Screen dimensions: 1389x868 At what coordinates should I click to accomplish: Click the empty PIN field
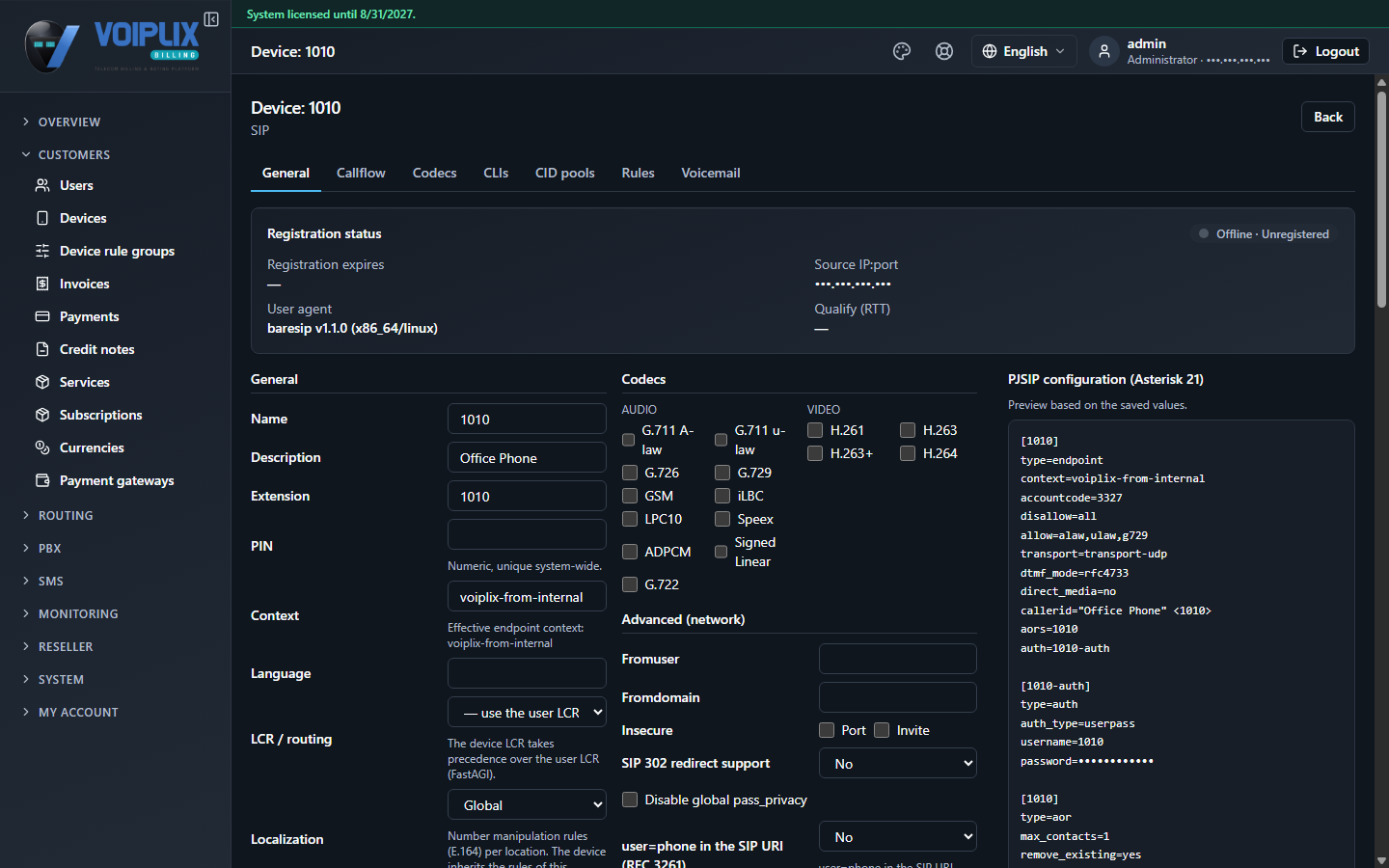527,534
